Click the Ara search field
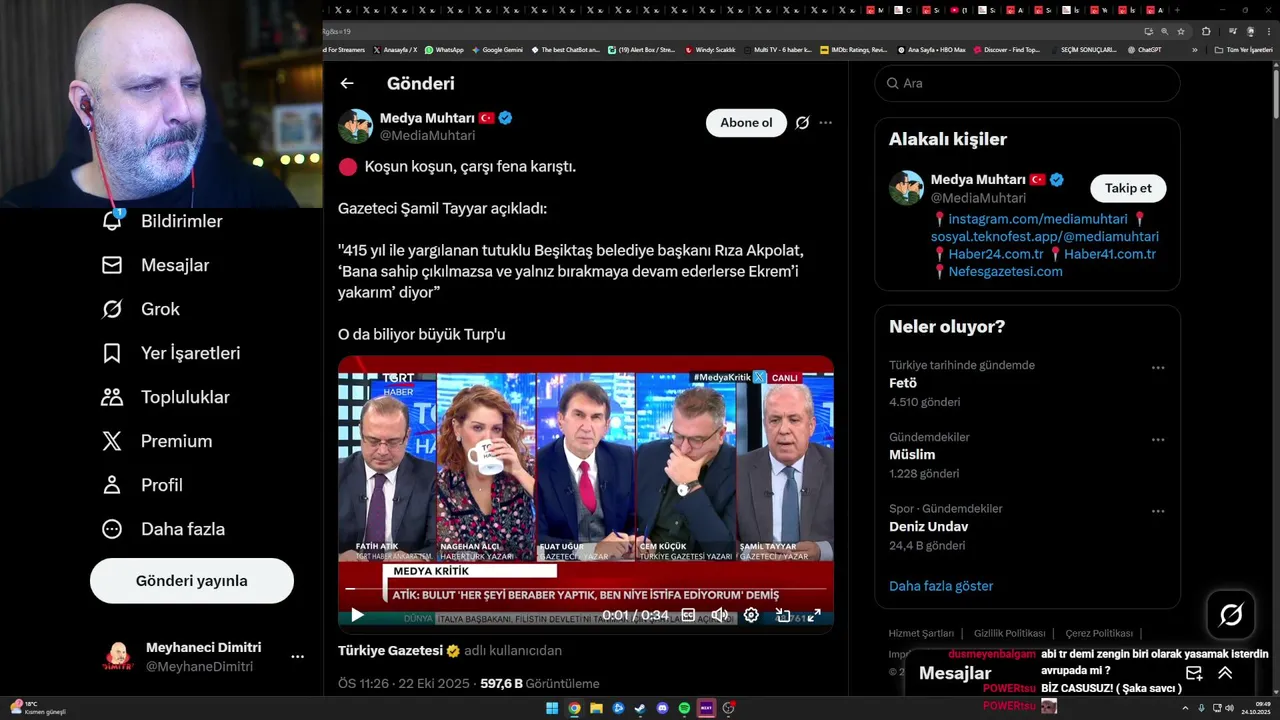Viewport: 1280px width, 720px height. [x=1027, y=83]
